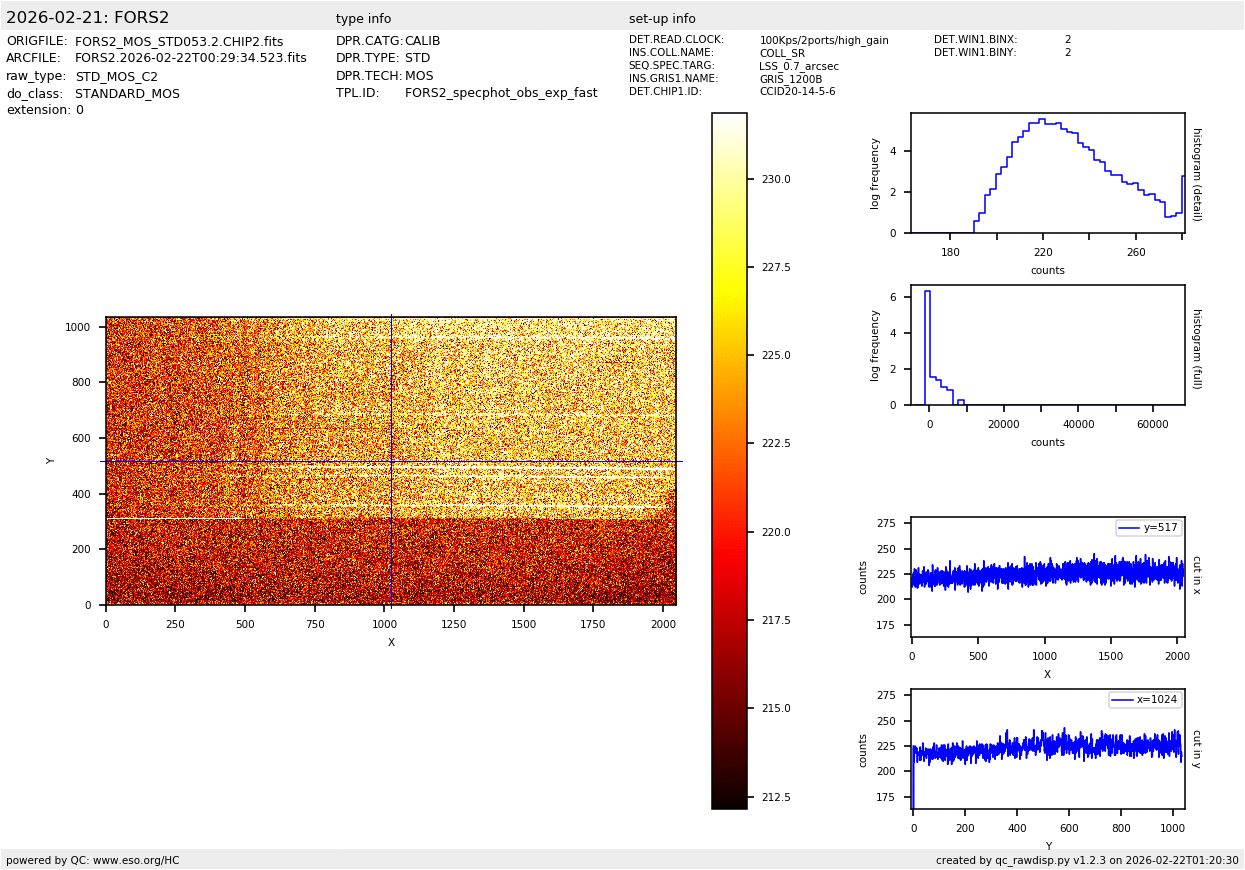Image resolution: width=1245 pixels, height=870 pixels.
Task: Click the ARCFILE filename value
Action: pos(191,59)
